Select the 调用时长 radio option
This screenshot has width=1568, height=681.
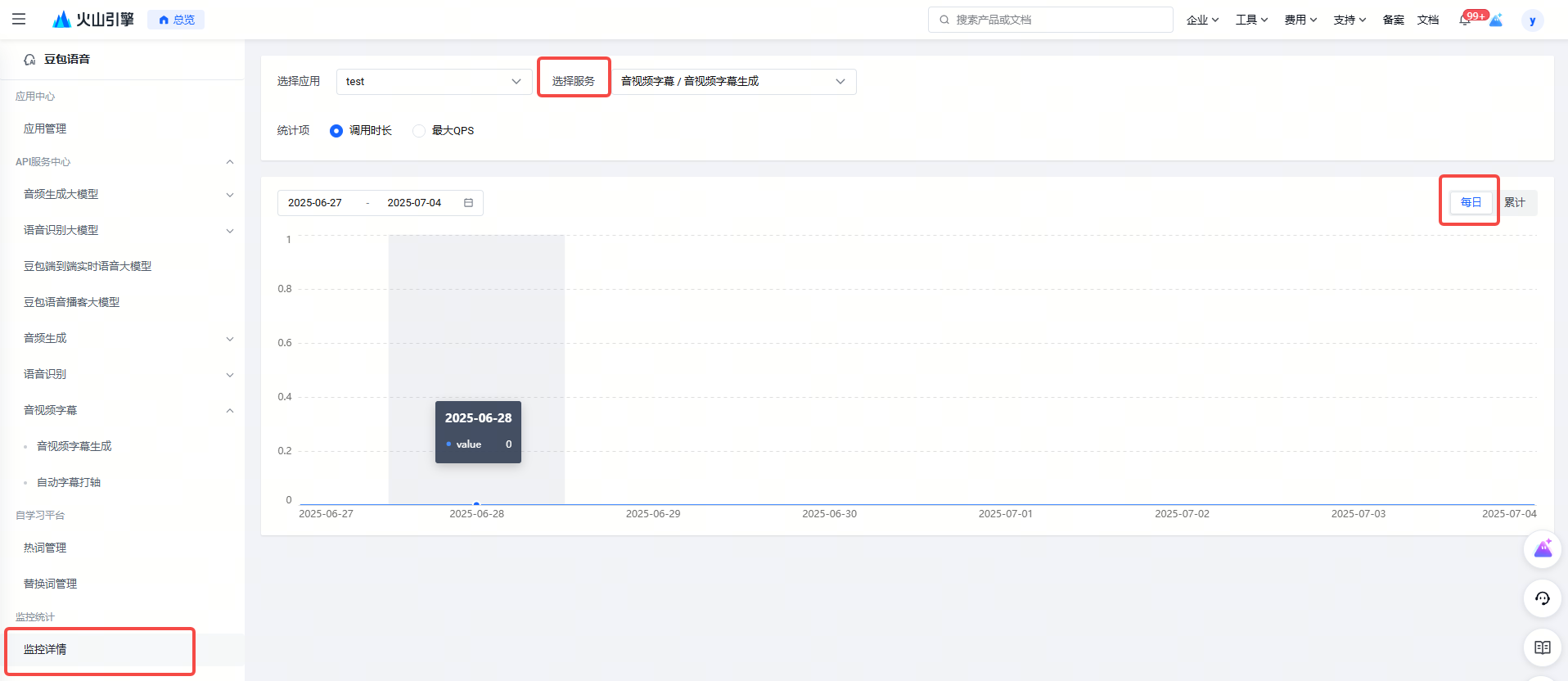coord(336,131)
